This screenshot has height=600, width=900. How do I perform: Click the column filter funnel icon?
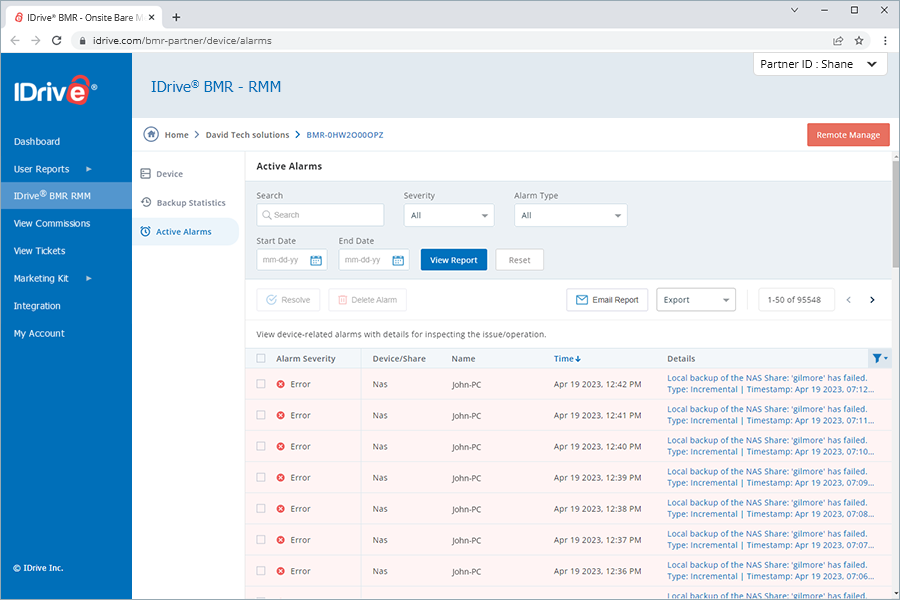click(878, 358)
